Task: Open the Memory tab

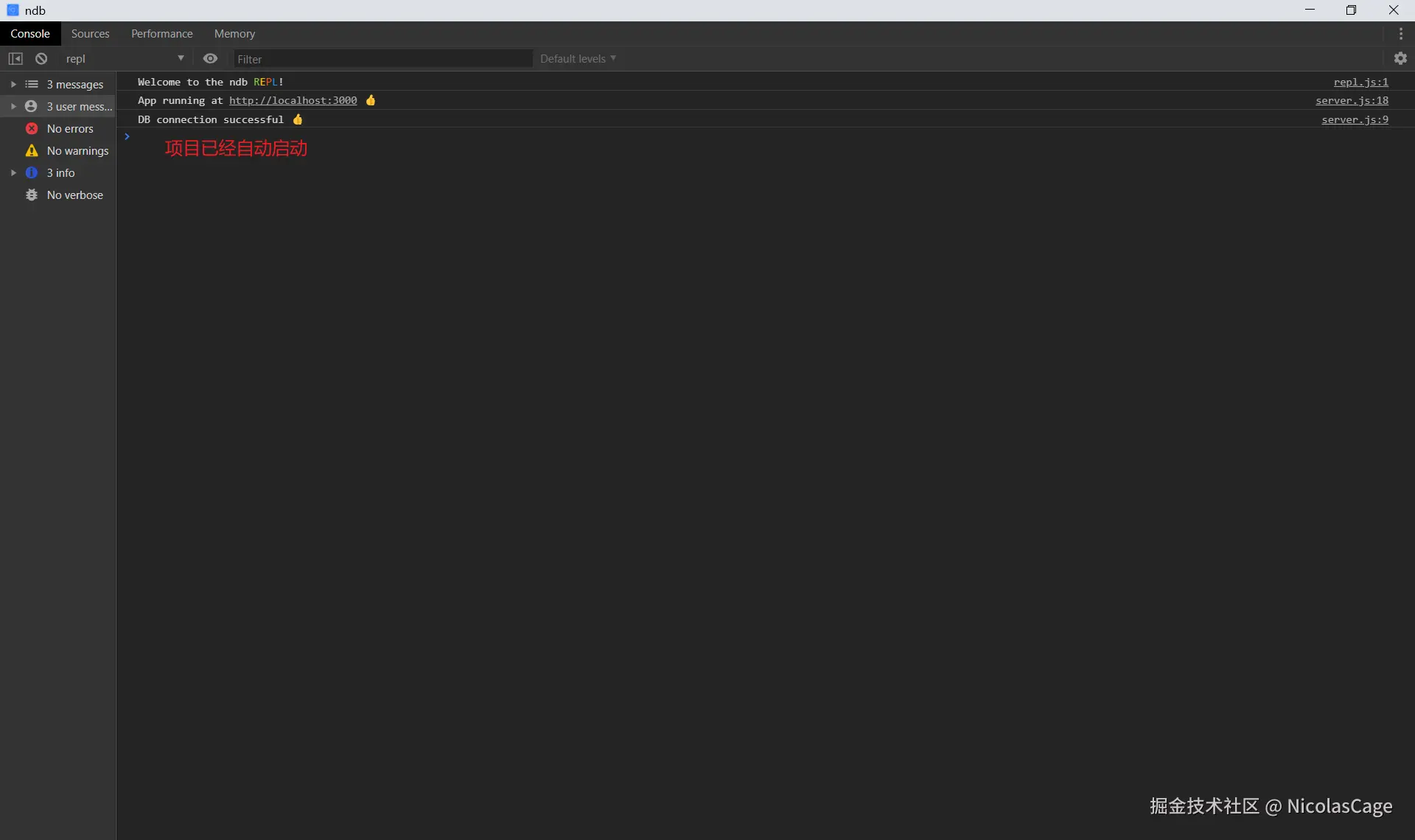Action: tap(234, 34)
